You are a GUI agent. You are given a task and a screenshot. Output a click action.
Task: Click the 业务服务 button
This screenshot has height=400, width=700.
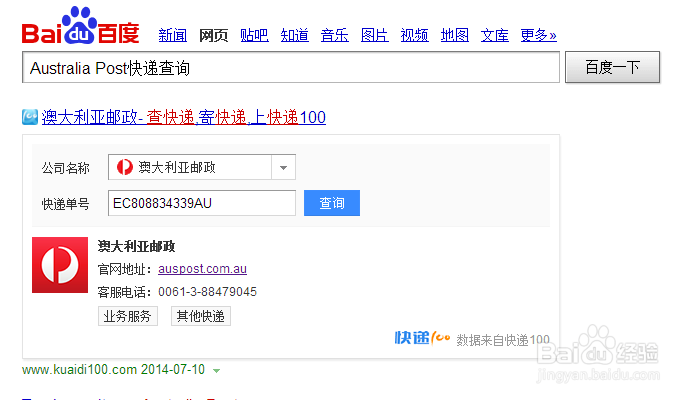click(128, 316)
